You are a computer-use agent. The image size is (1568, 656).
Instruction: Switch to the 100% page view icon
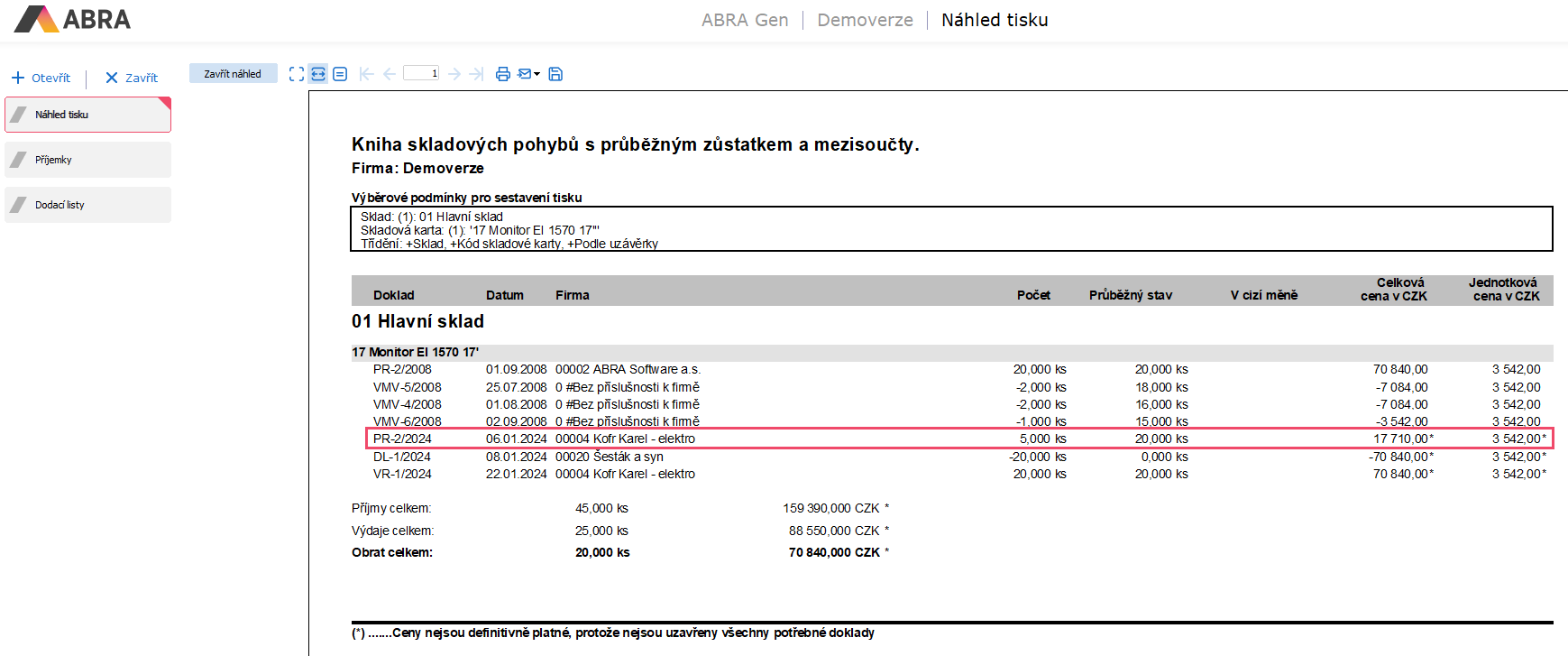(340, 74)
